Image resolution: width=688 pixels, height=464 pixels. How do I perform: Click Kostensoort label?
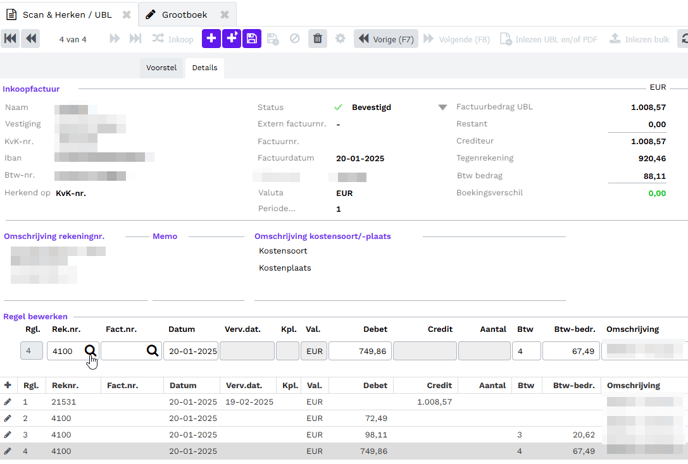283,251
